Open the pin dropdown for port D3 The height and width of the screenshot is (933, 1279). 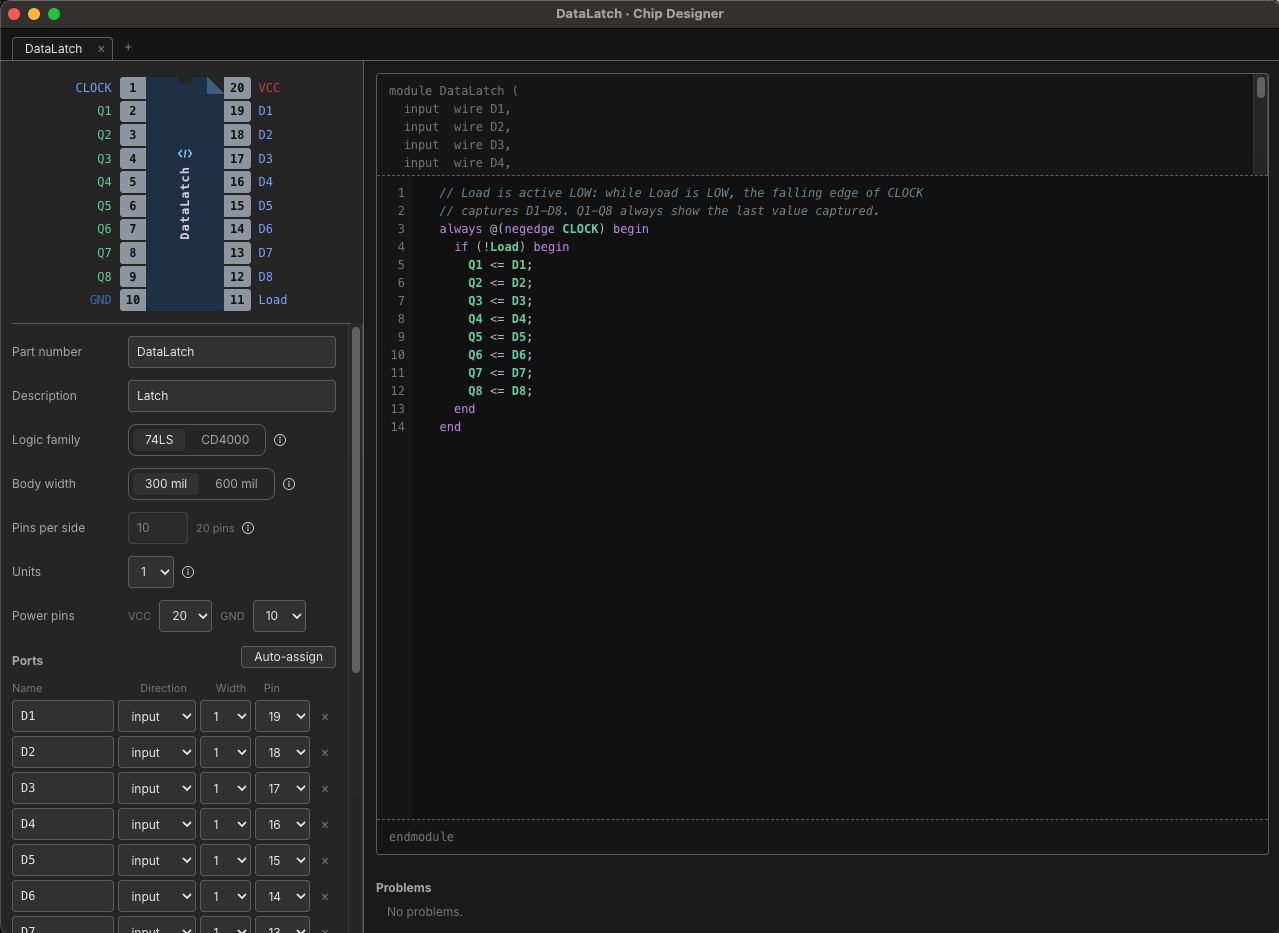(x=282, y=789)
